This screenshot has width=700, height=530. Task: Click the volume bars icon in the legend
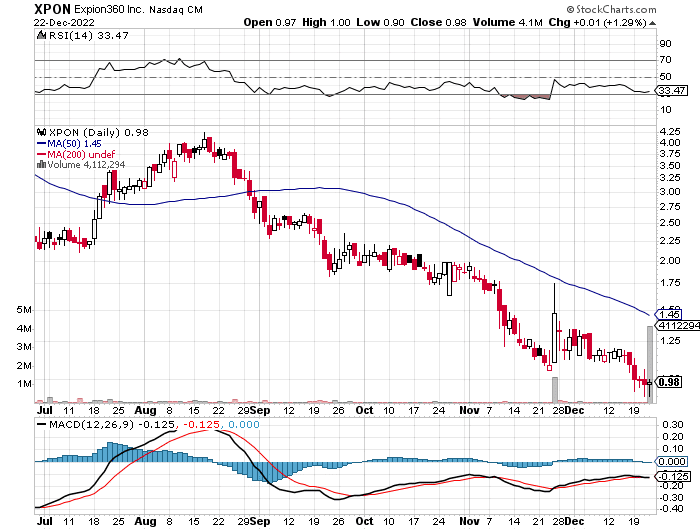(42, 164)
